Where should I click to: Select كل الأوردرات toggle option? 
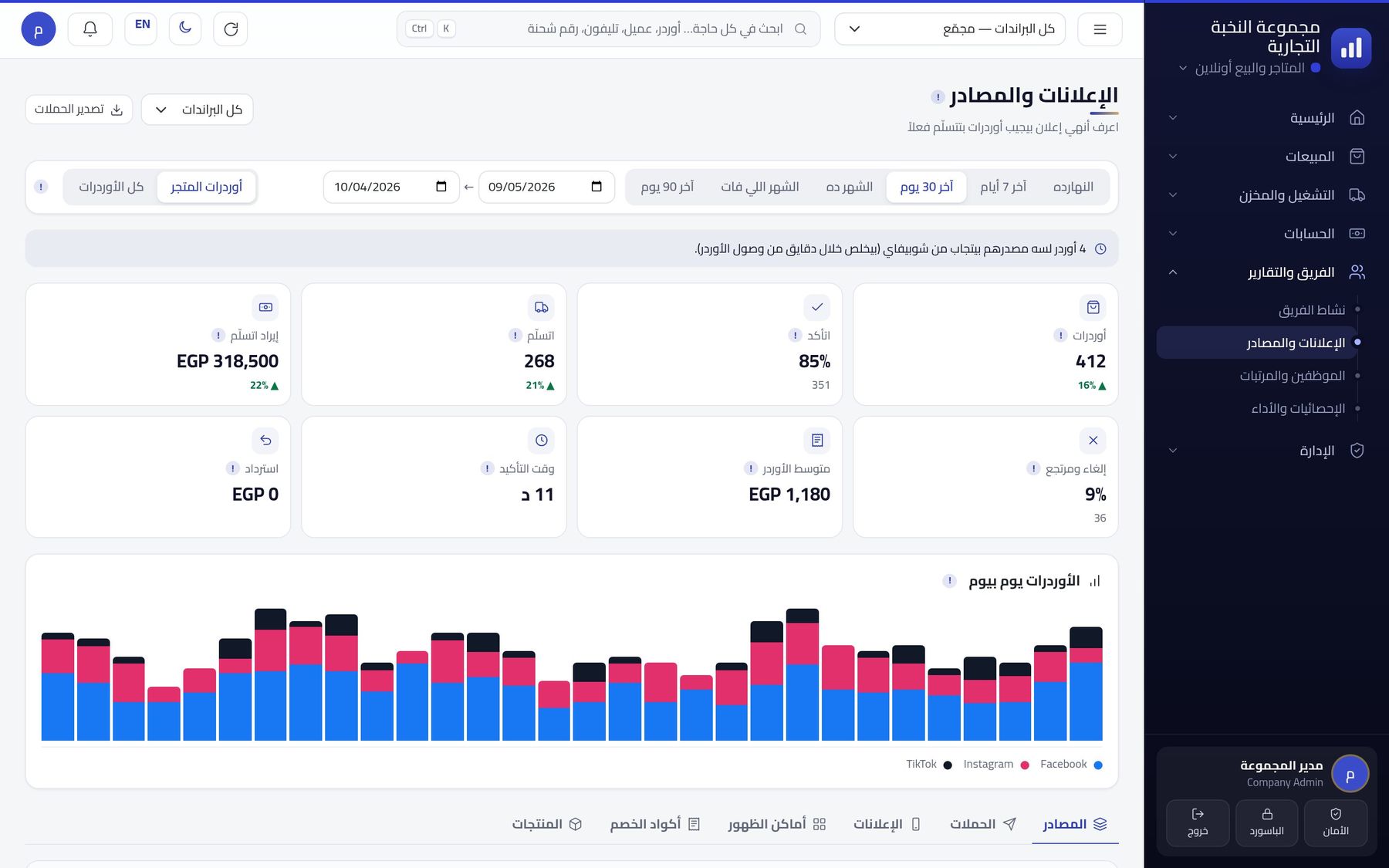pyautogui.click(x=111, y=187)
